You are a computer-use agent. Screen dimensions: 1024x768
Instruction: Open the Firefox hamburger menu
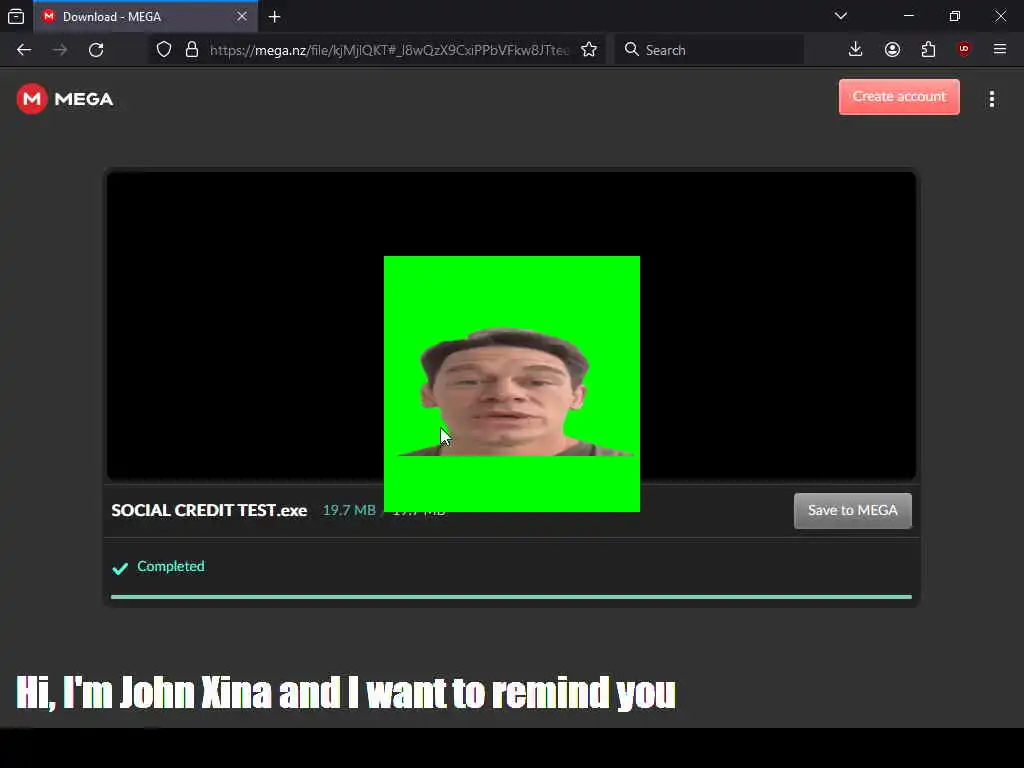[1000, 50]
